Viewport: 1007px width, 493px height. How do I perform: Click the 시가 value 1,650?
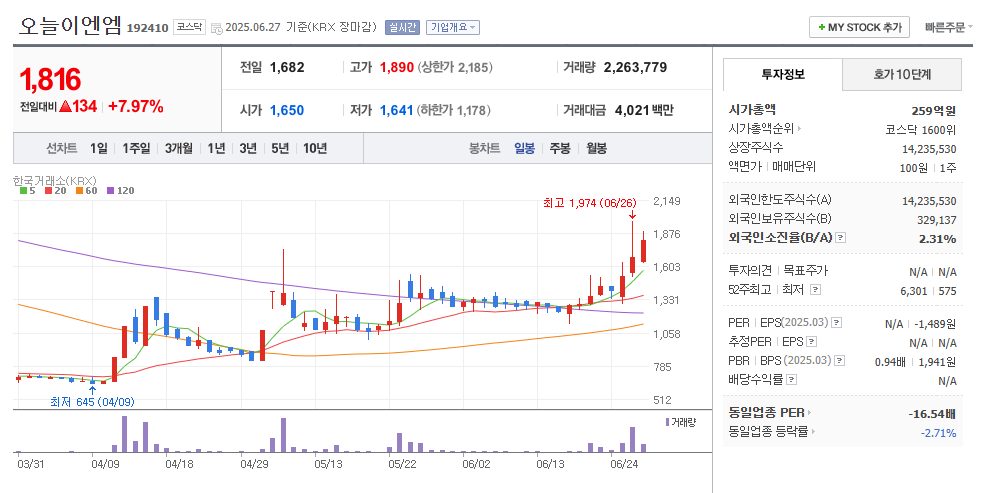pyautogui.click(x=287, y=110)
